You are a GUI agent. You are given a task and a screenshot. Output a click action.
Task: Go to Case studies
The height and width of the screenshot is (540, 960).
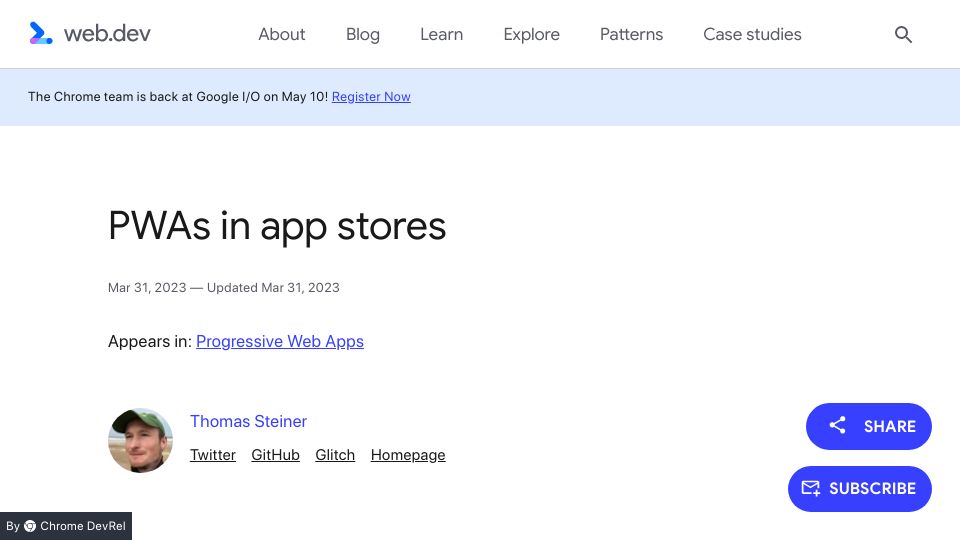(752, 34)
